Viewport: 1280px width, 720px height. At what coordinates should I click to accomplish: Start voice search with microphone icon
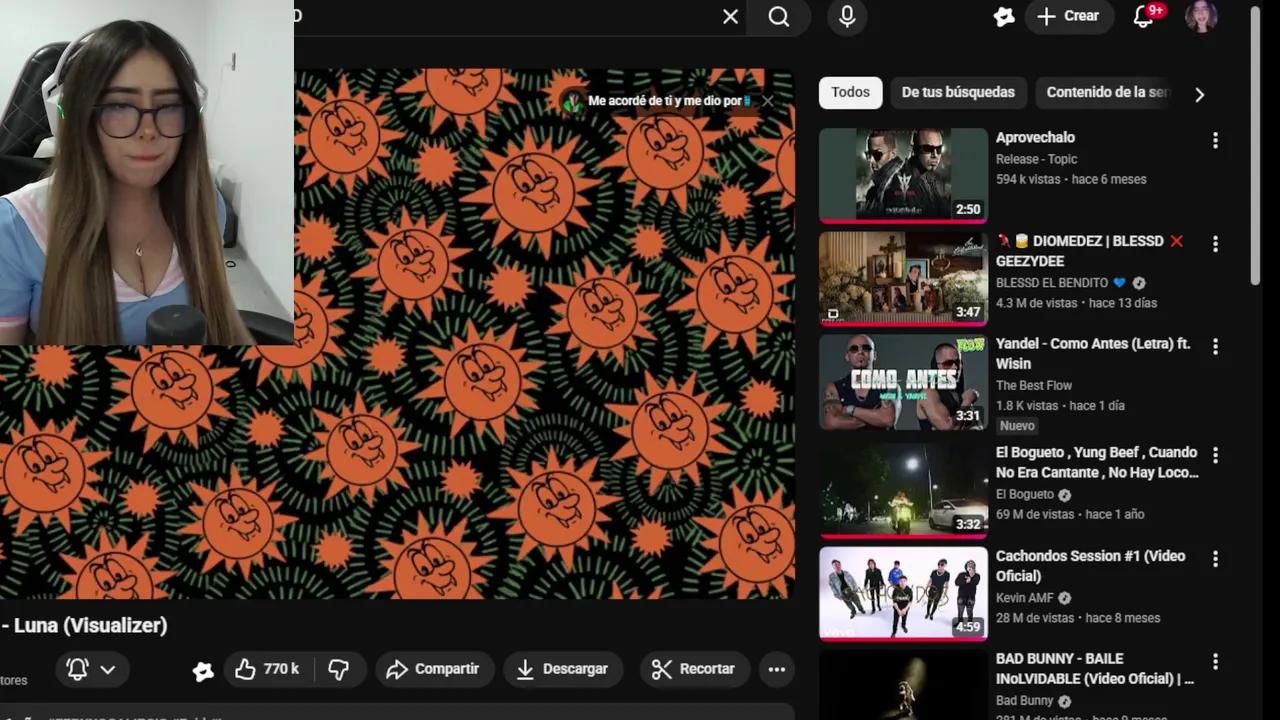(x=847, y=17)
